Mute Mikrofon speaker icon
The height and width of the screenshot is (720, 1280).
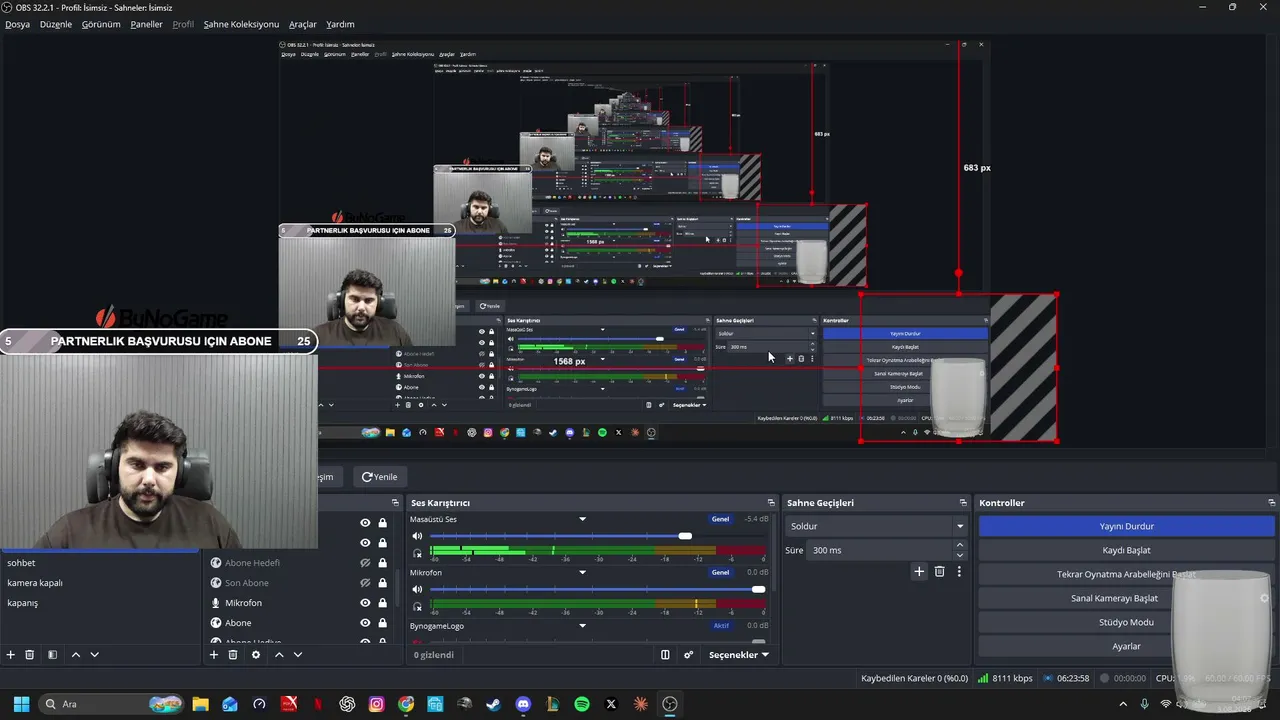tap(417, 590)
